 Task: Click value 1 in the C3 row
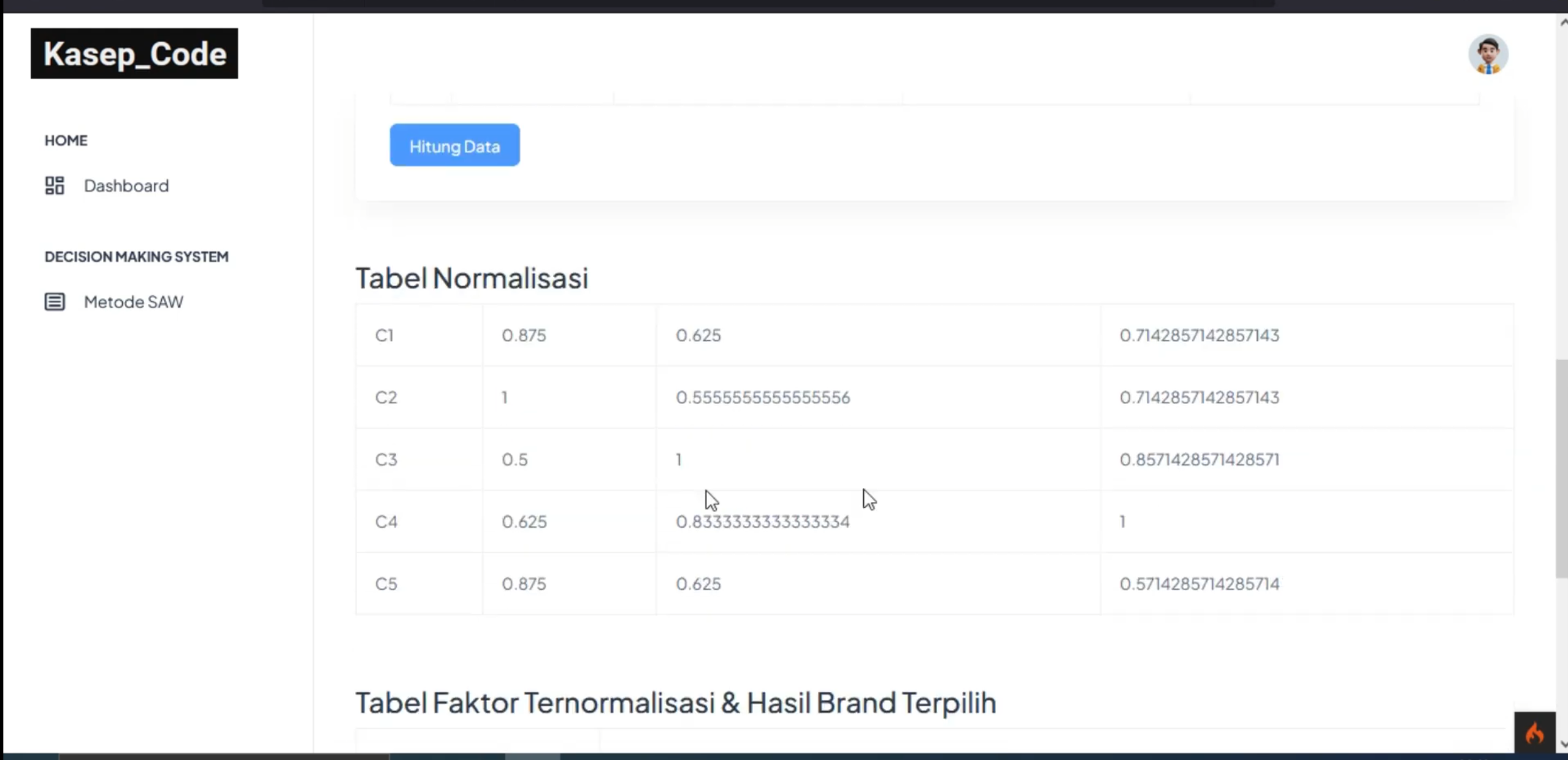678,459
